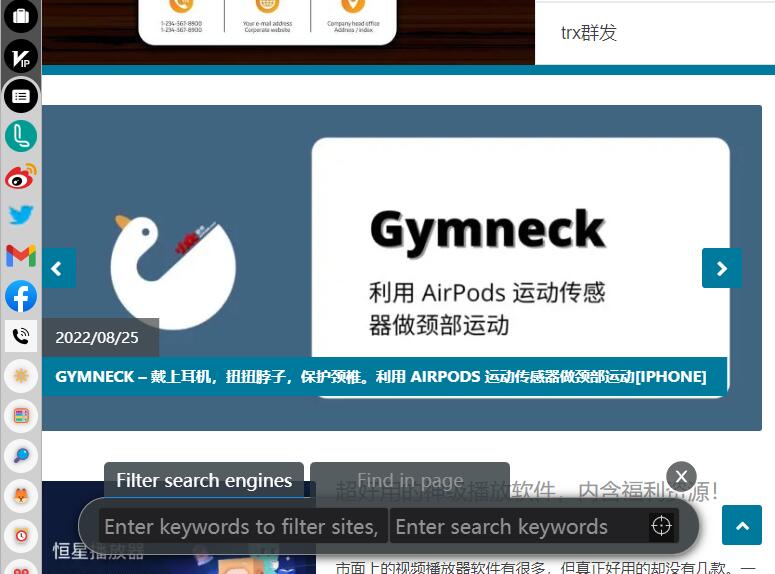Click the Weibo icon in sidebar

21,176
